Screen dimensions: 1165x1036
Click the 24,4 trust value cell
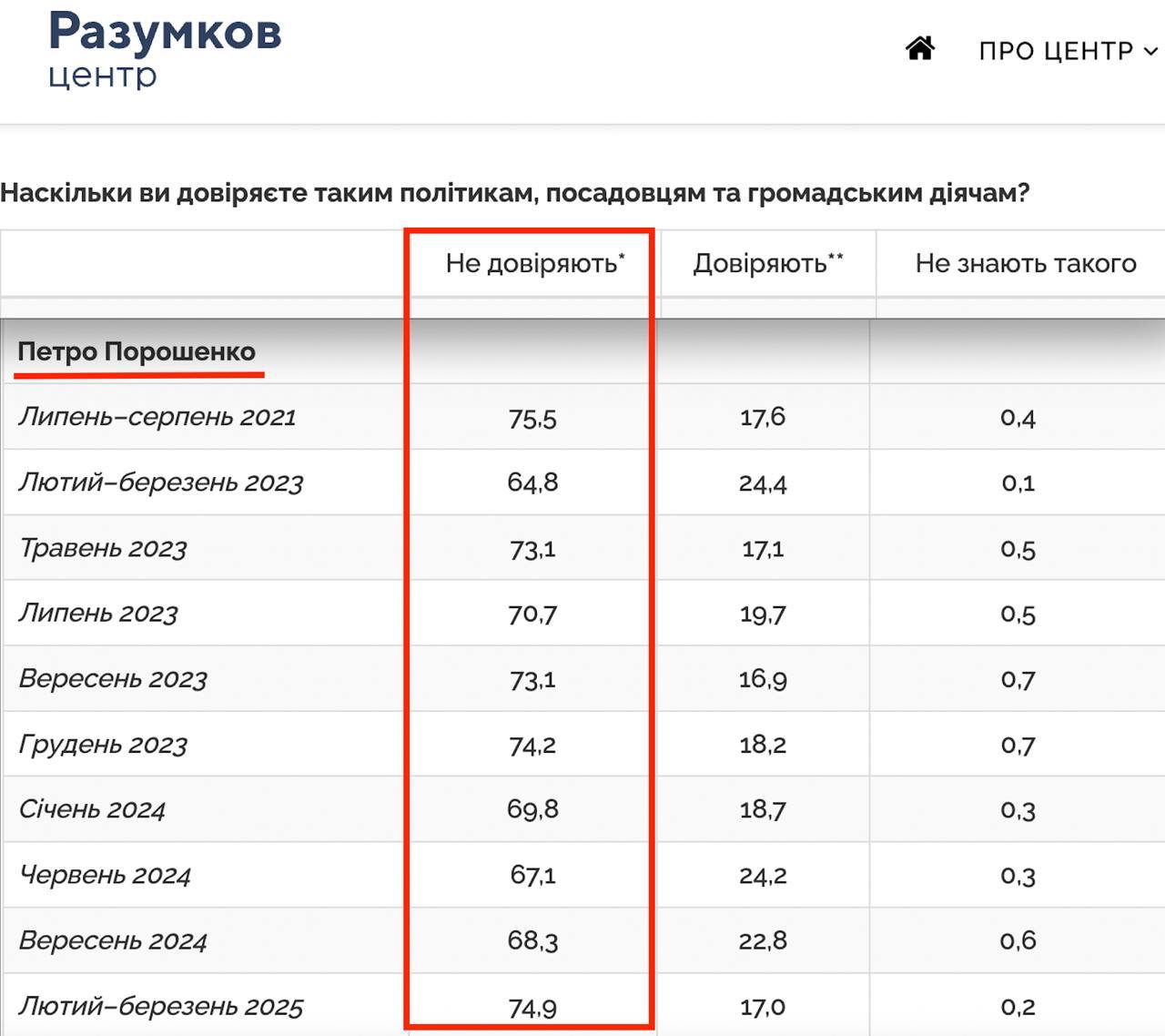[763, 483]
